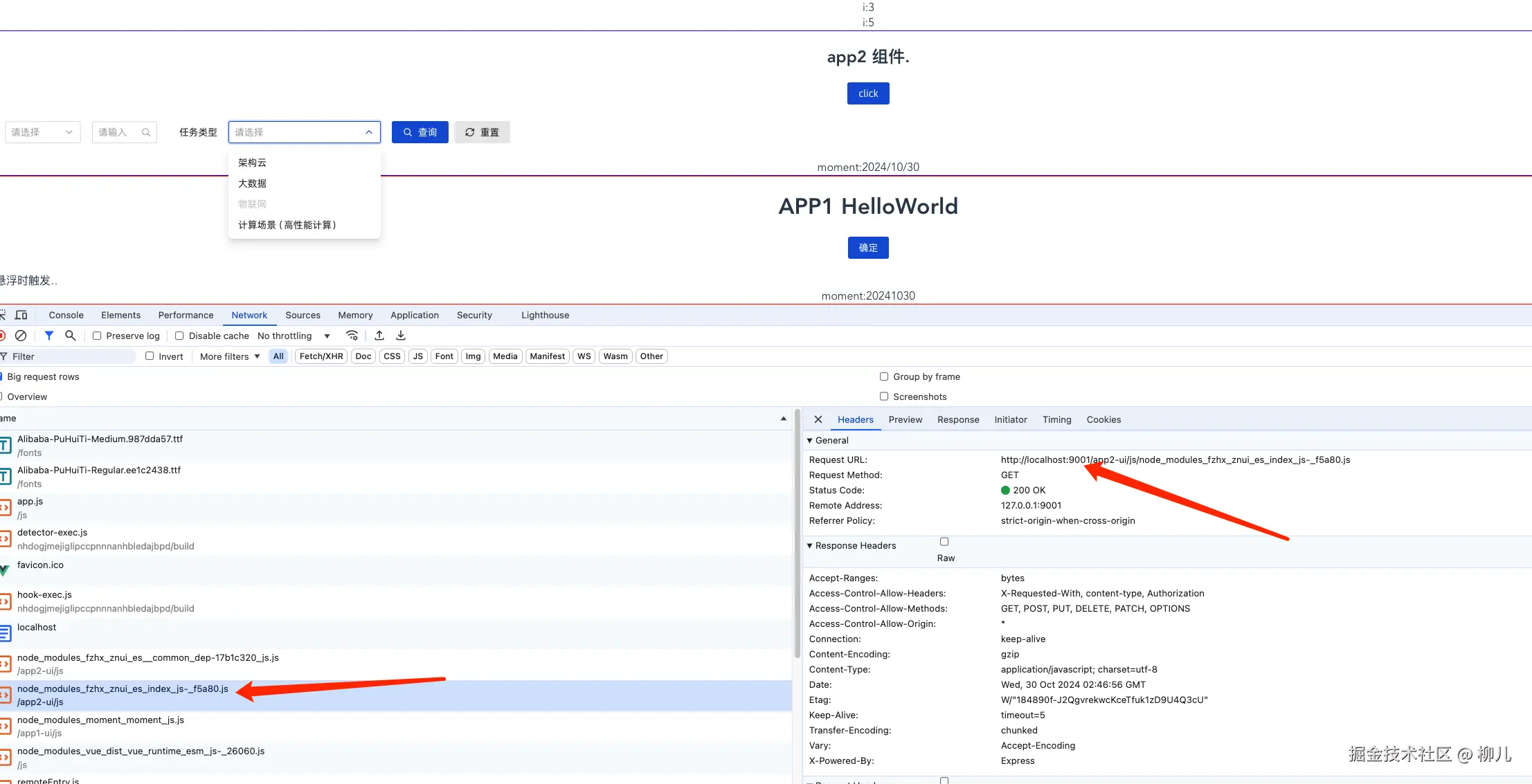
Task: Open the Timing tab of request
Action: (1056, 419)
